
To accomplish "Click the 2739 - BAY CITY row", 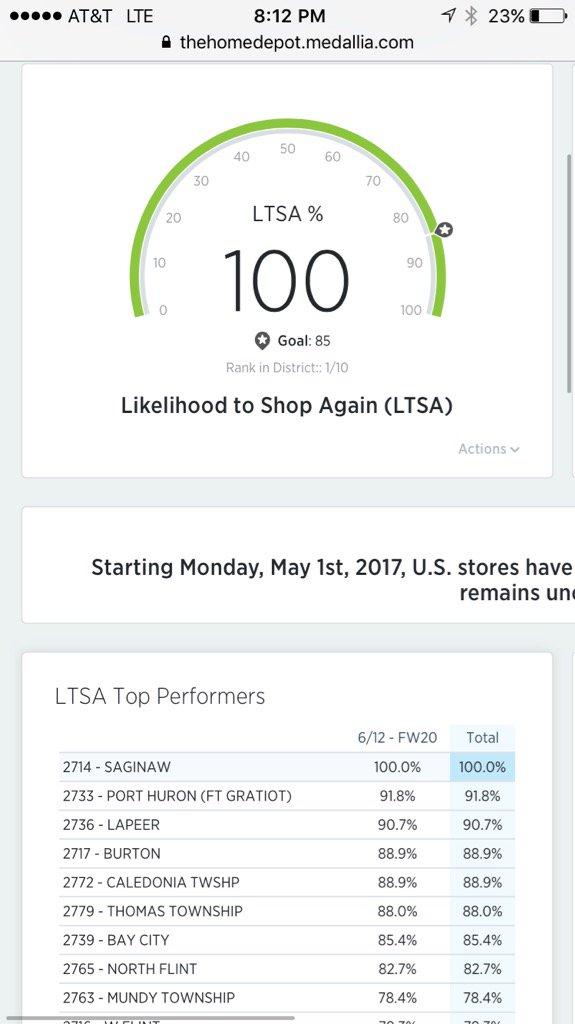I will (287, 940).
